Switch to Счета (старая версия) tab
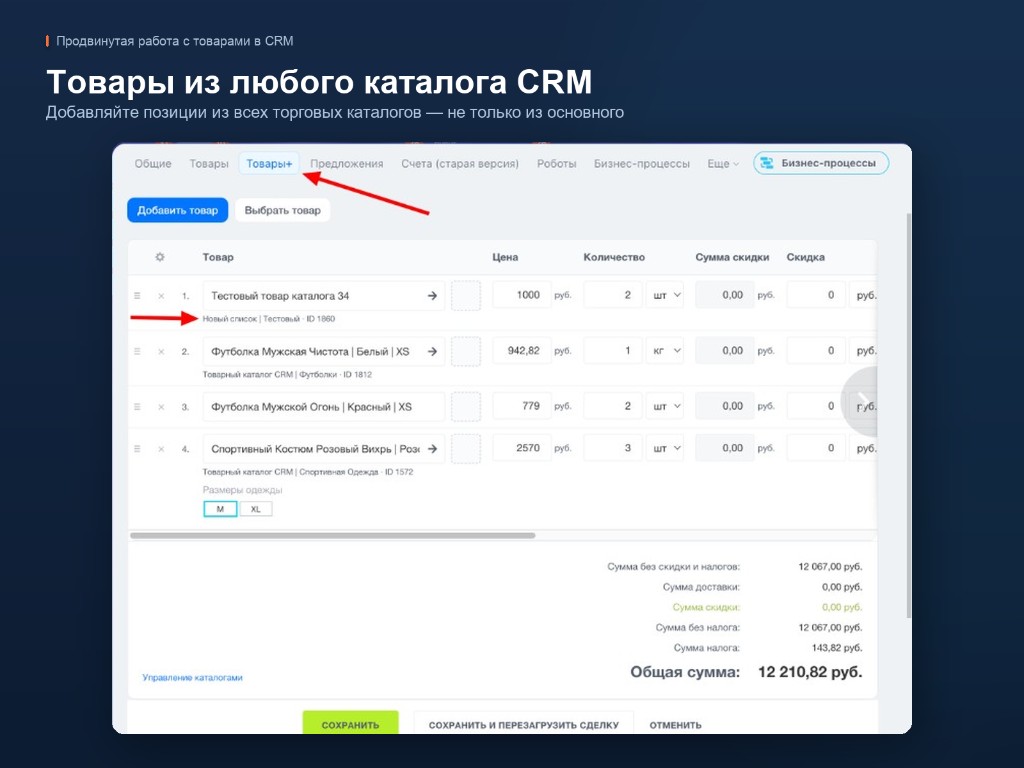The image size is (1024, 768). [x=460, y=164]
